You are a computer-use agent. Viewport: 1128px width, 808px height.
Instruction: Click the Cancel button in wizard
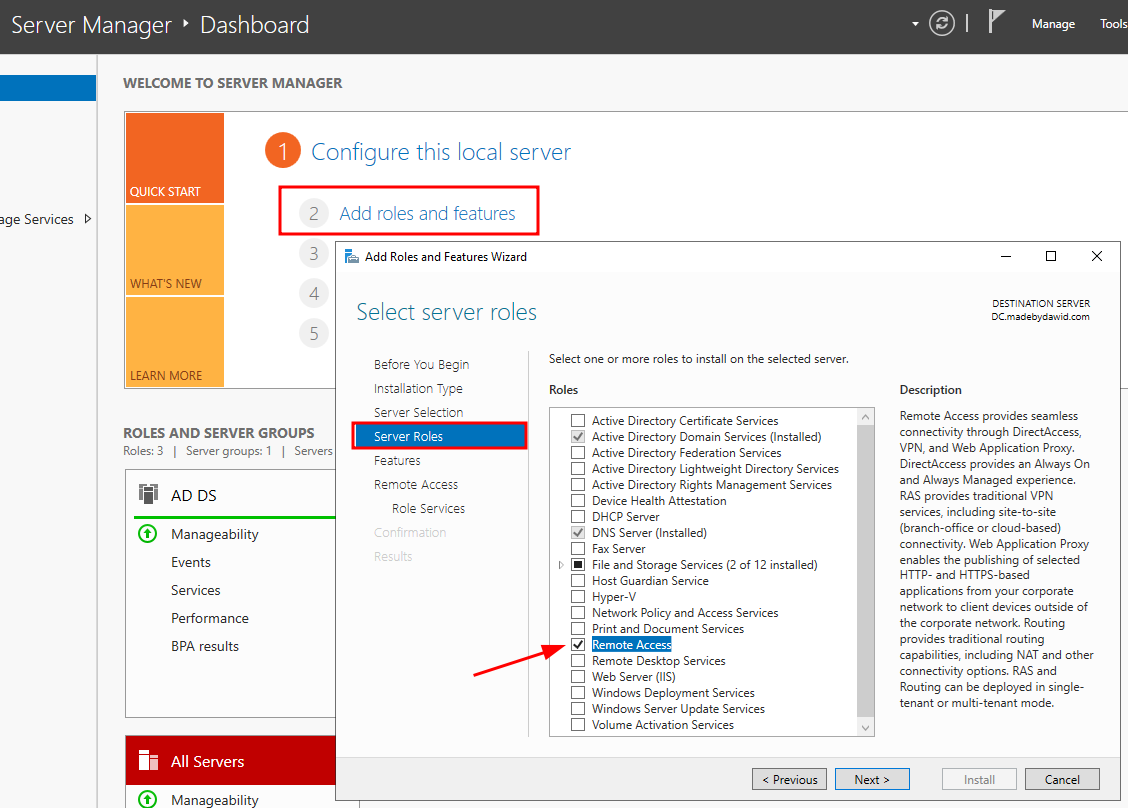[1062, 779]
